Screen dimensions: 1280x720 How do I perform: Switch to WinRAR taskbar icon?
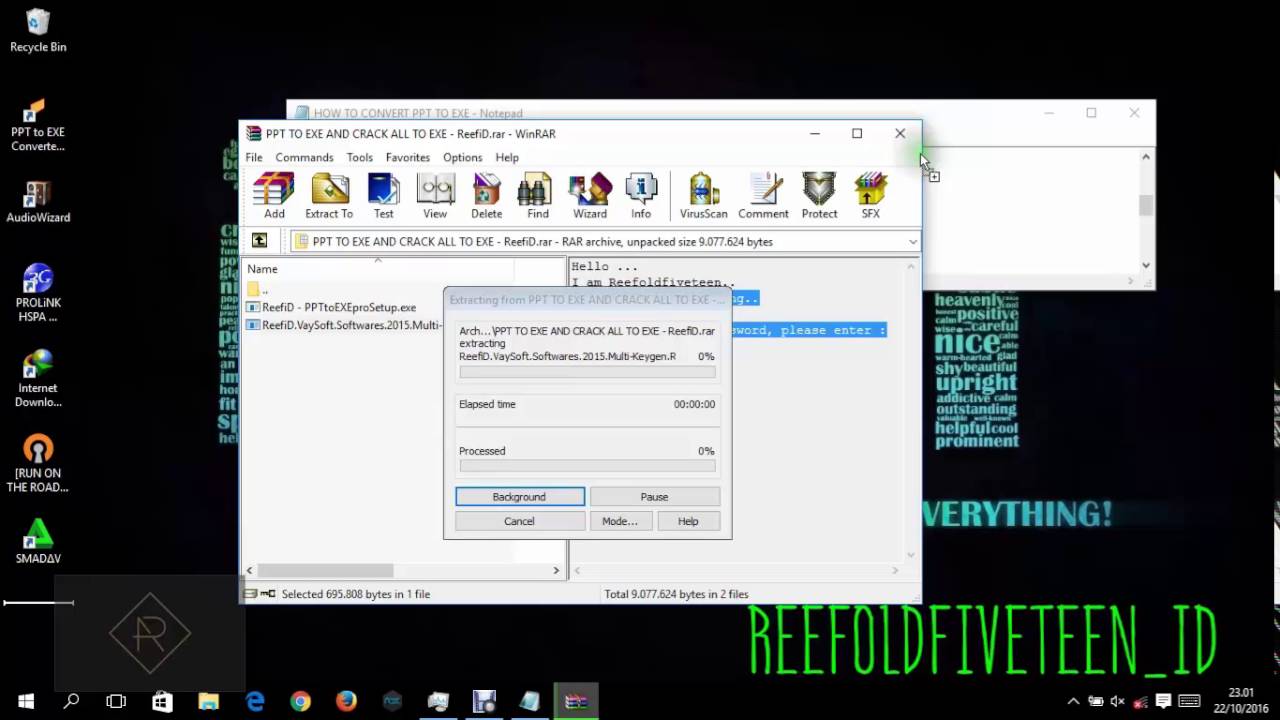(576, 701)
